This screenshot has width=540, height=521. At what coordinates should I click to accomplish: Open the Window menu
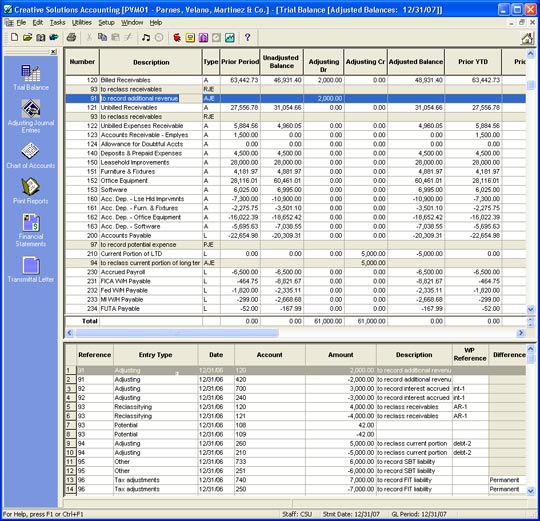[132, 22]
